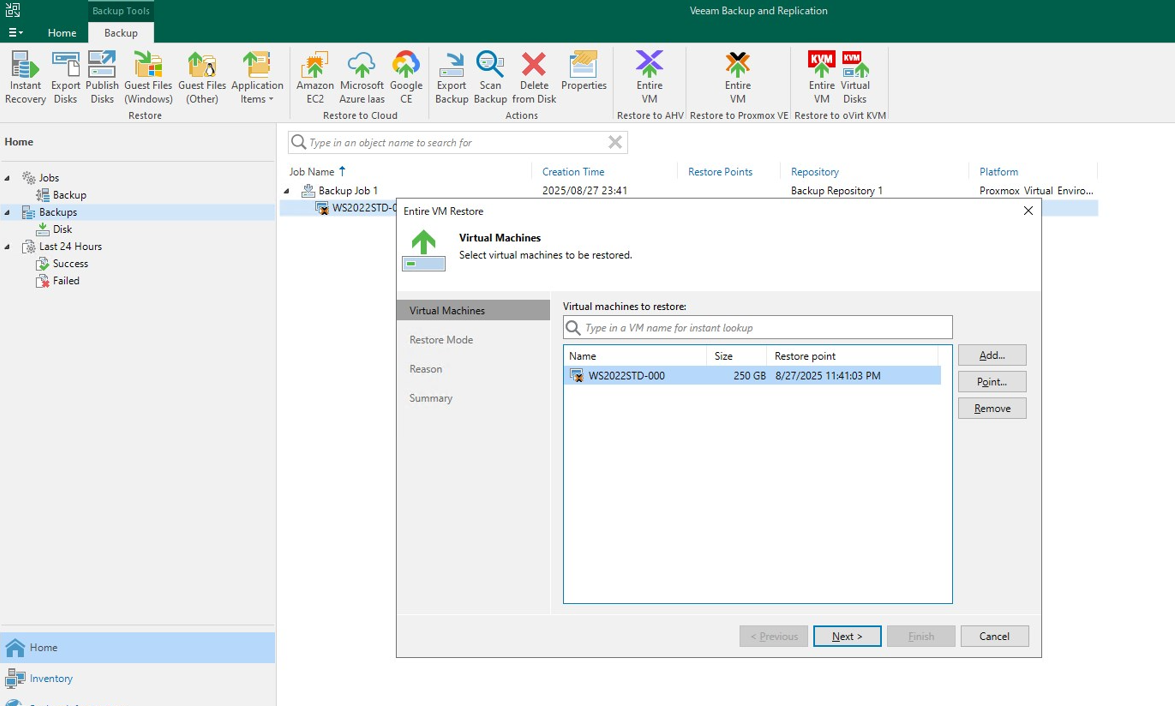
Task: Select Delete from Disk
Action: click(x=534, y=78)
